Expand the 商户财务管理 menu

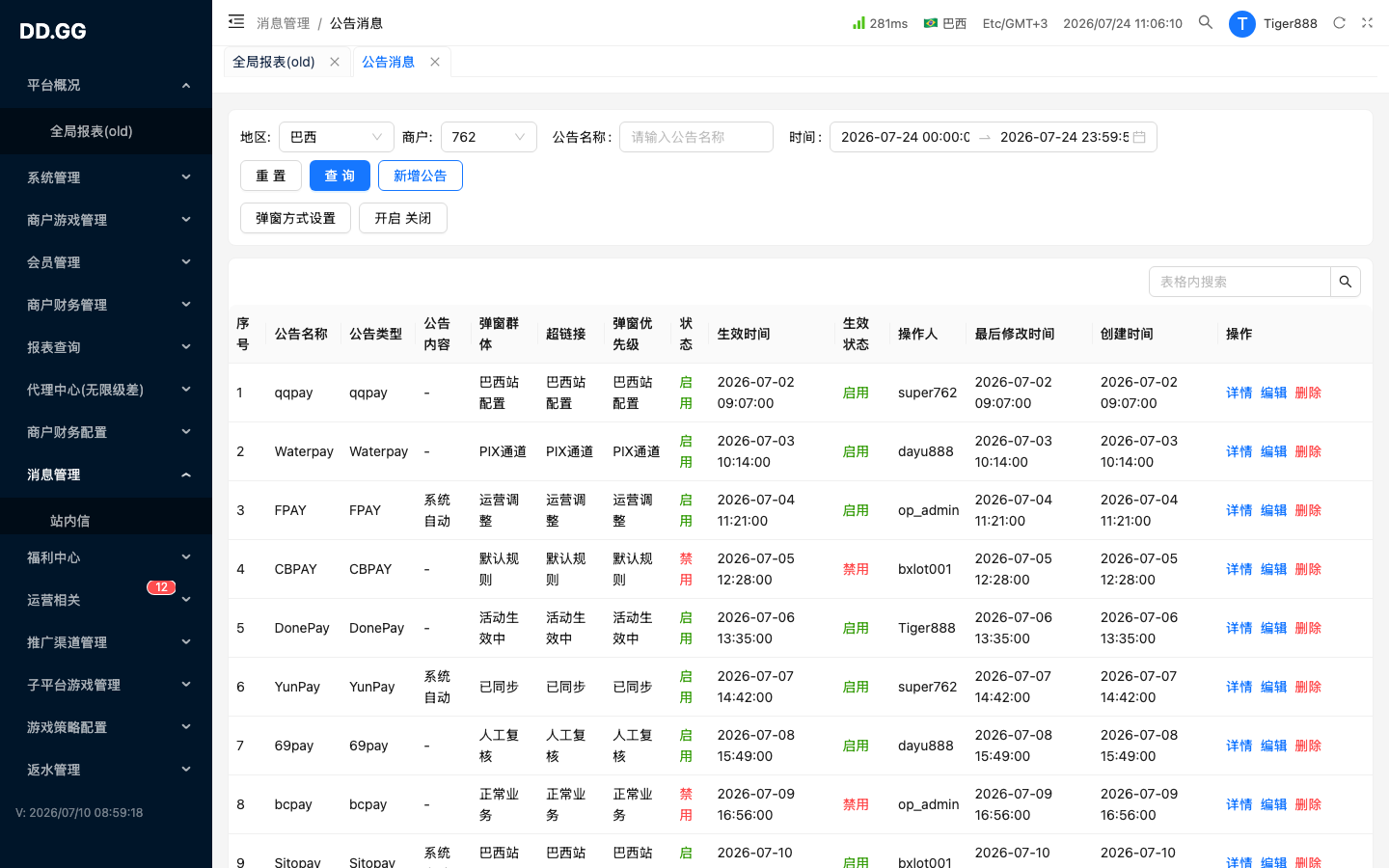106,305
